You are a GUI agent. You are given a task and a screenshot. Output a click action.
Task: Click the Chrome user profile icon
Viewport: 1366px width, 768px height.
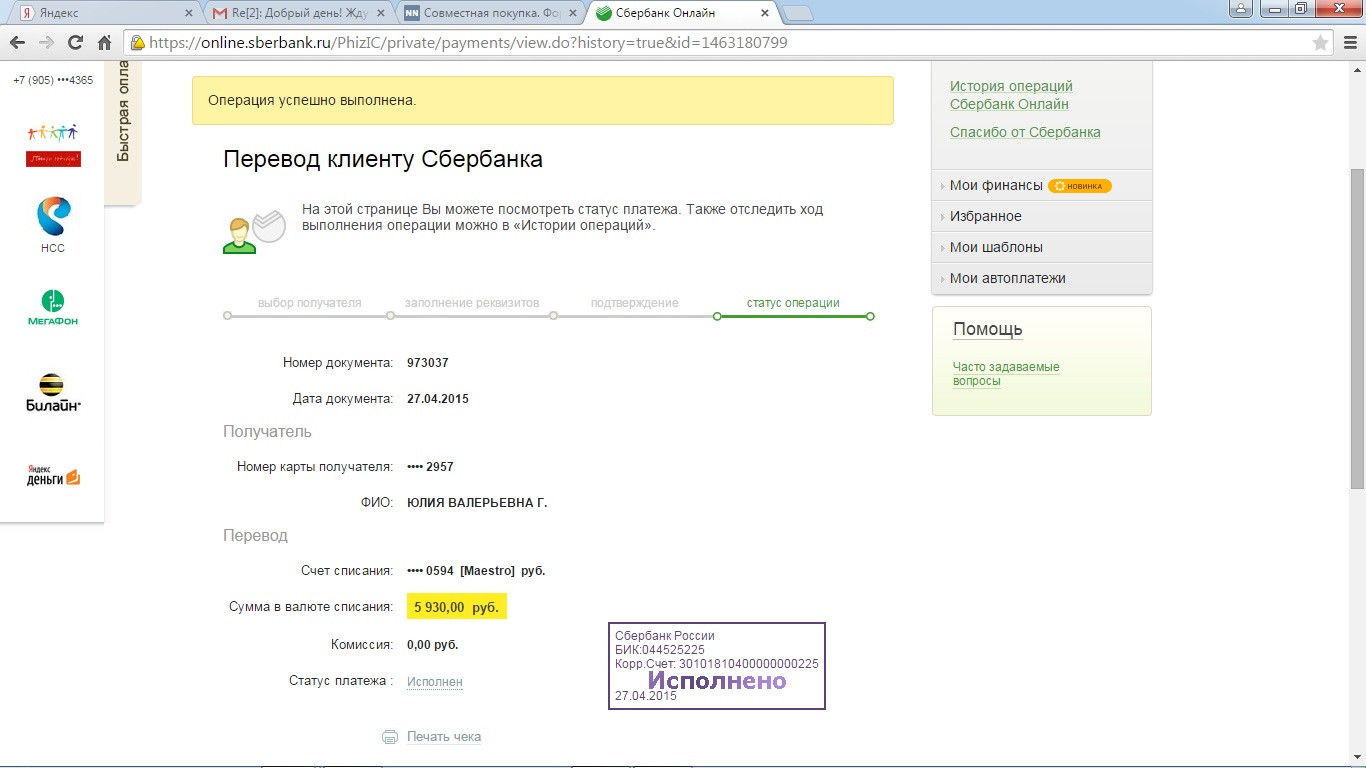coord(1241,9)
